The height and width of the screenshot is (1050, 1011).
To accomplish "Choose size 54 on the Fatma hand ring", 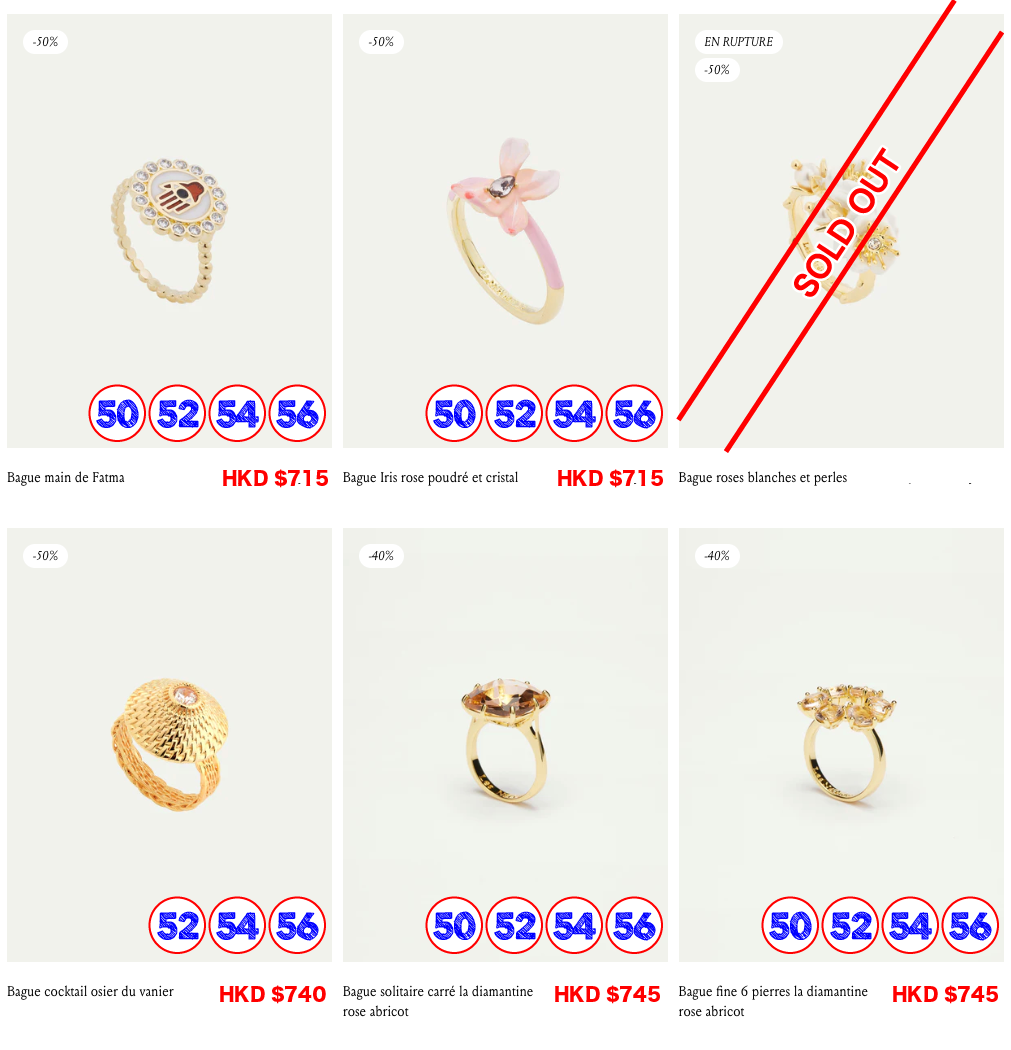I will (237, 413).
